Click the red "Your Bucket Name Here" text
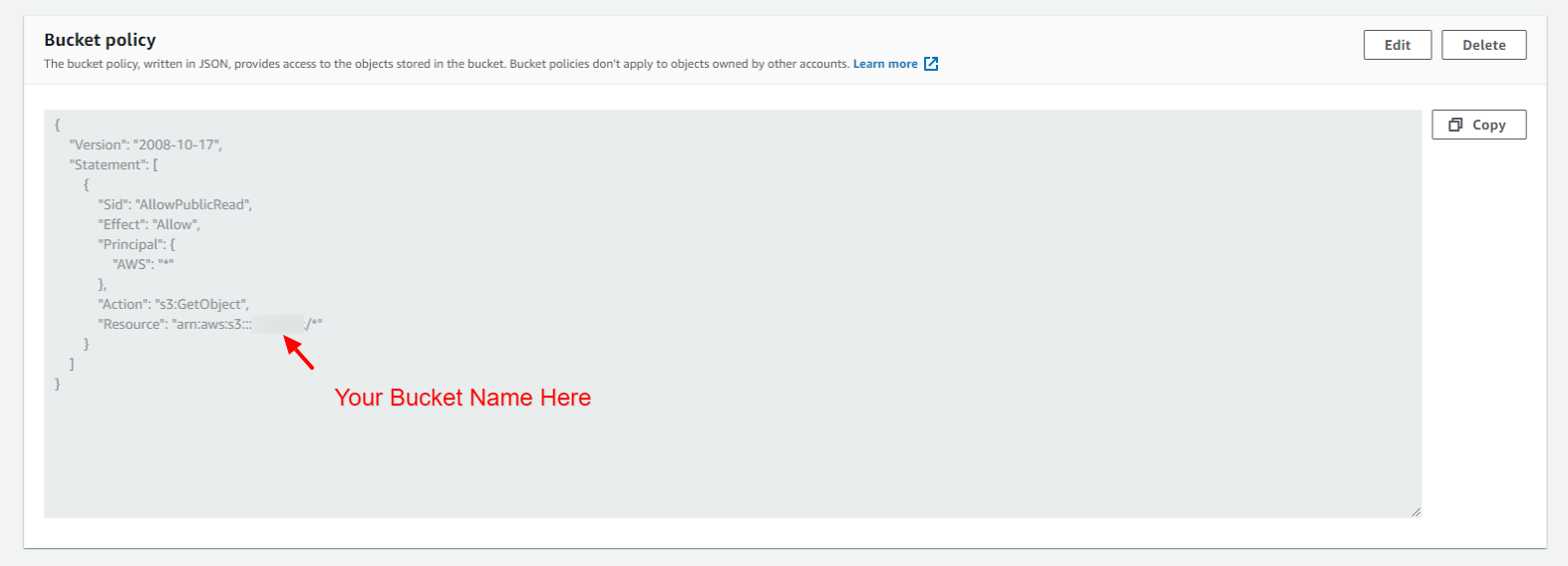 coord(463,398)
